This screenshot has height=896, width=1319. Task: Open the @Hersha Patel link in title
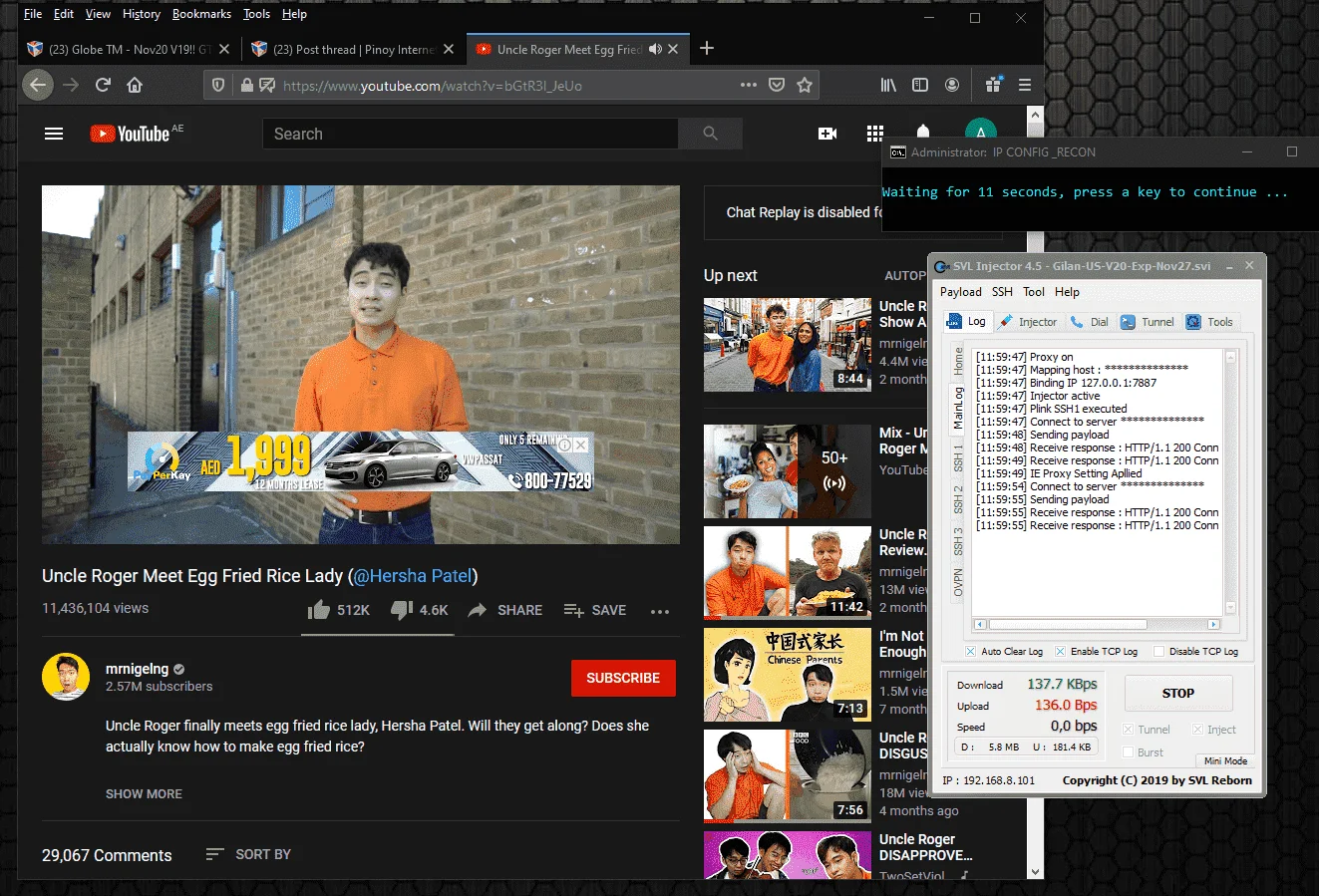tap(413, 575)
